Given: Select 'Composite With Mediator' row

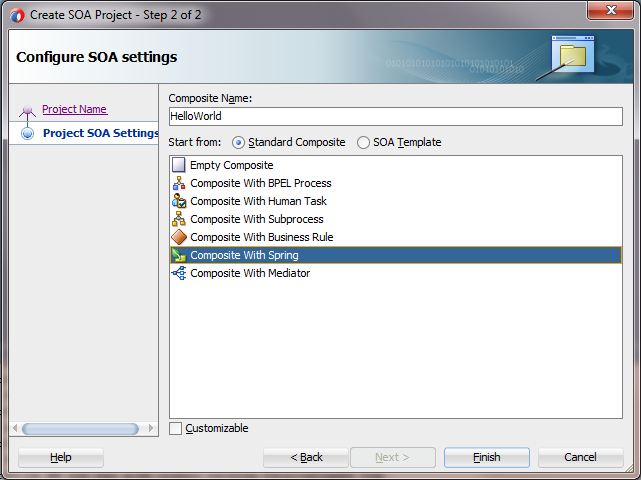Looking at the screenshot, I should tap(396, 273).
